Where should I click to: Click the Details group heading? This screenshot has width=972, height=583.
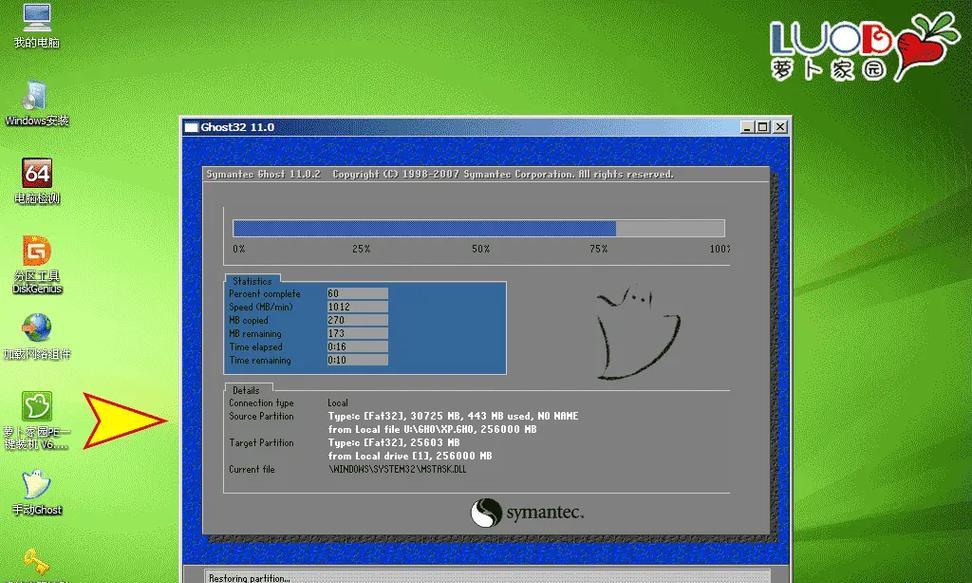pyautogui.click(x=246, y=390)
